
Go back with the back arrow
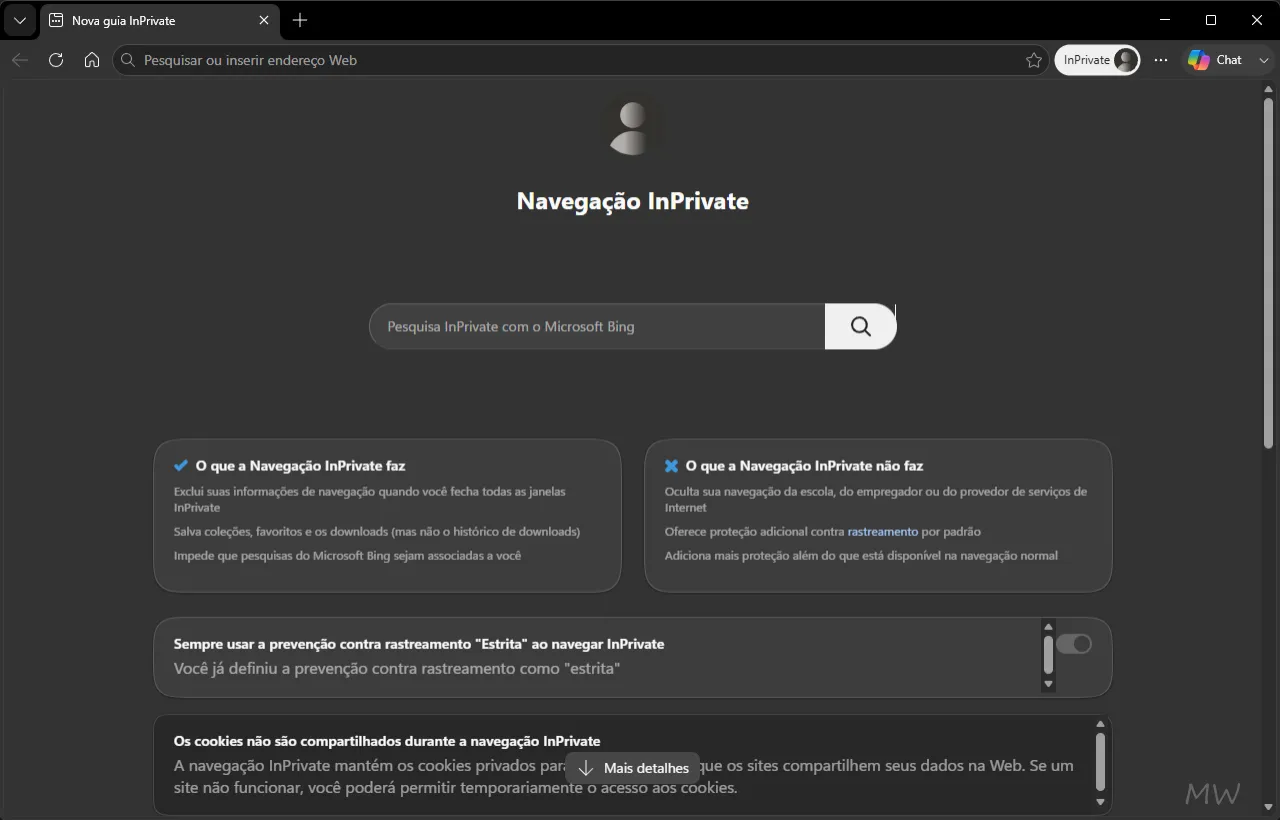[x=20, y=60]
